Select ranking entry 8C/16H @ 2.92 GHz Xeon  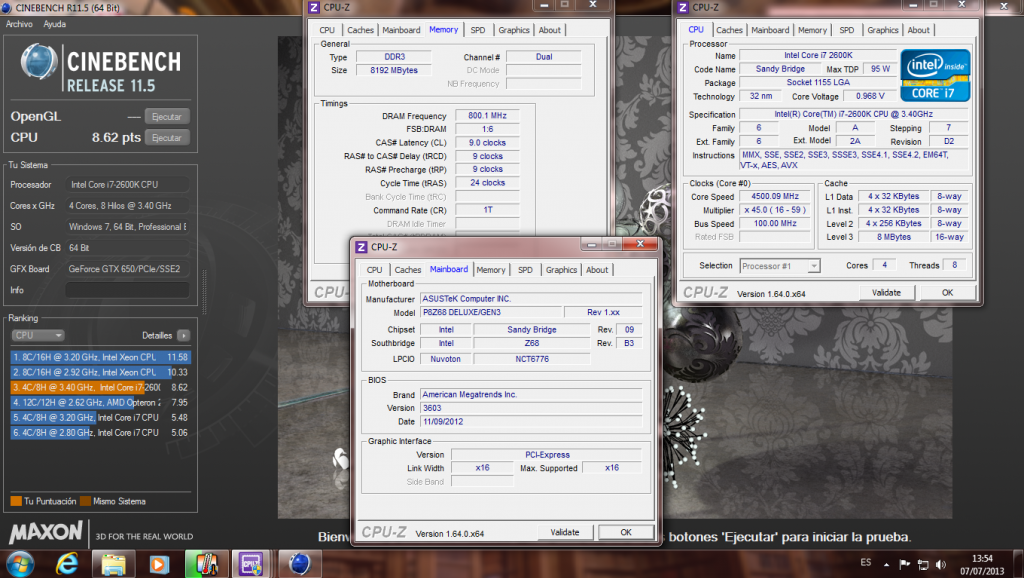tap(100, 372)
